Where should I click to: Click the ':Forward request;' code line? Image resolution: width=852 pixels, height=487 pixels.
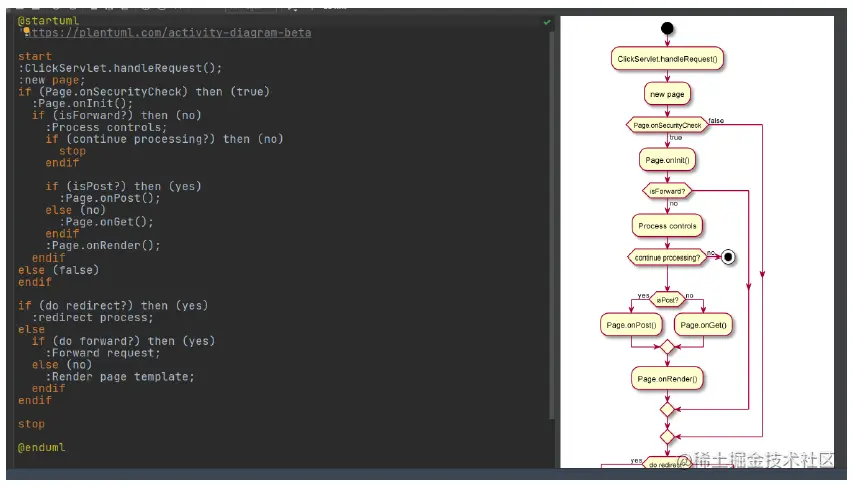[x=103, y=353]
